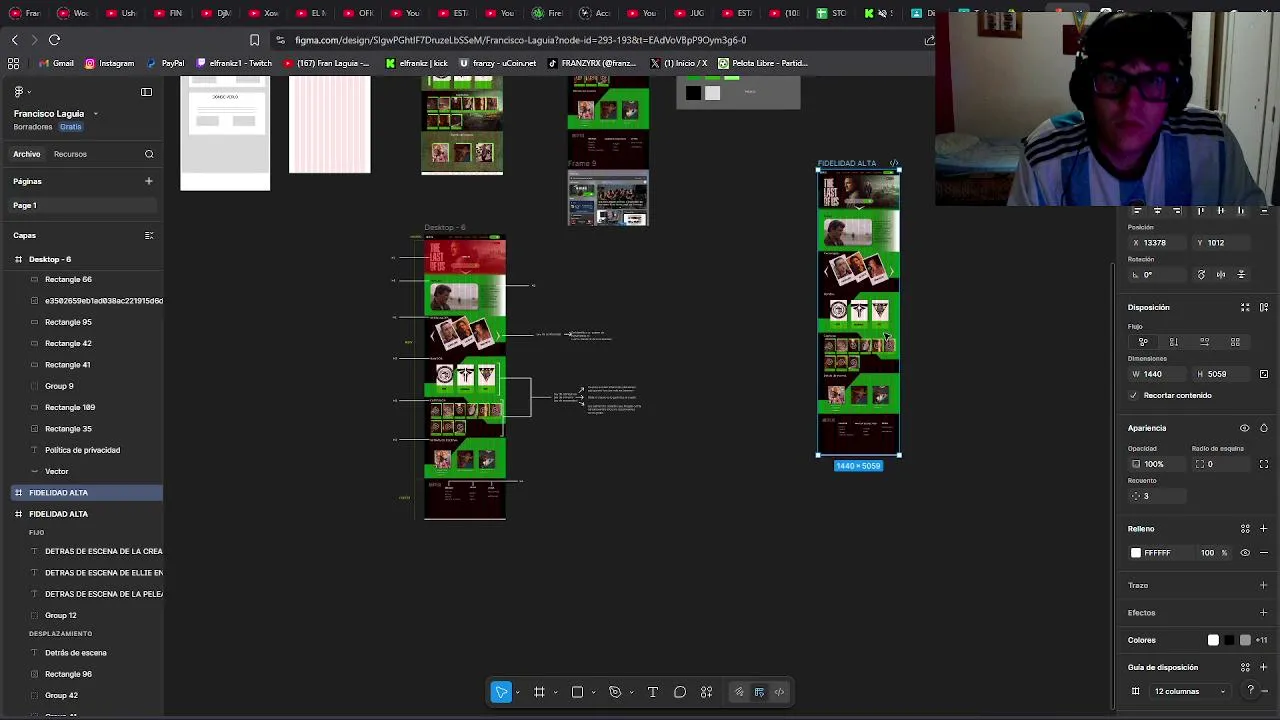Image resolution: width=1280 pixels, height=720 pixels.
Task: Toggle Recortar contenido checkbox
Action: pos(1134,395)
